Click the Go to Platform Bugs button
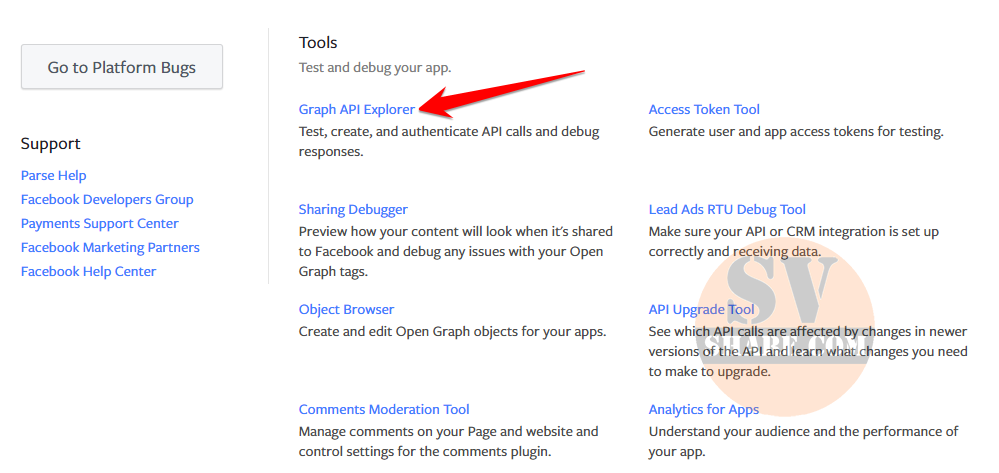The image size is (999, 473). tap(122, 68)
